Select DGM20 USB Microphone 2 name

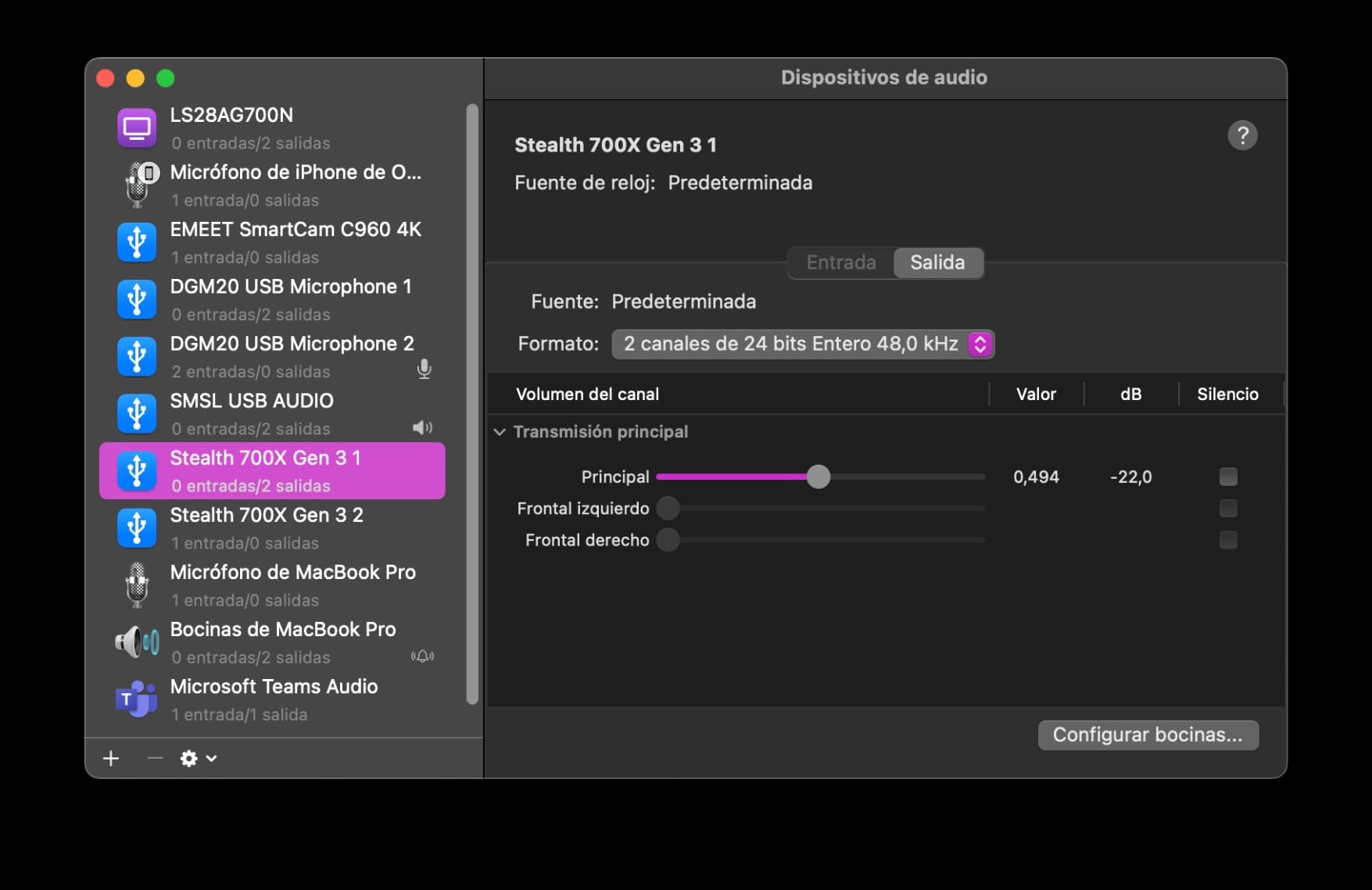point(292,344)
